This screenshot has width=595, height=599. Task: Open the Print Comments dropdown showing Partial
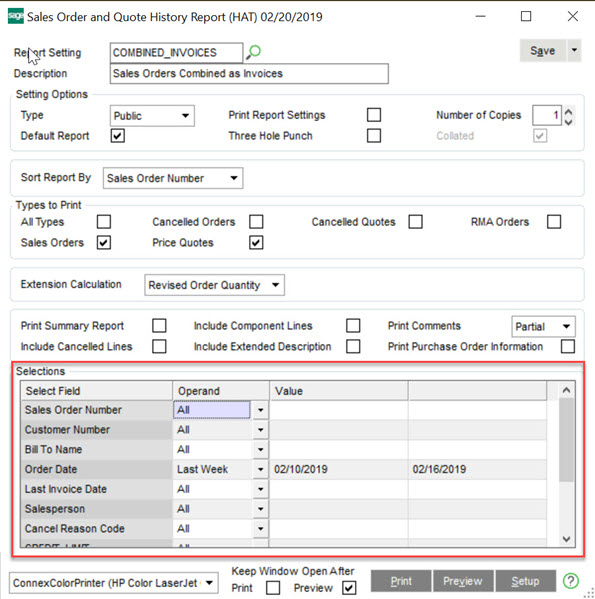[x=543, y=327]
